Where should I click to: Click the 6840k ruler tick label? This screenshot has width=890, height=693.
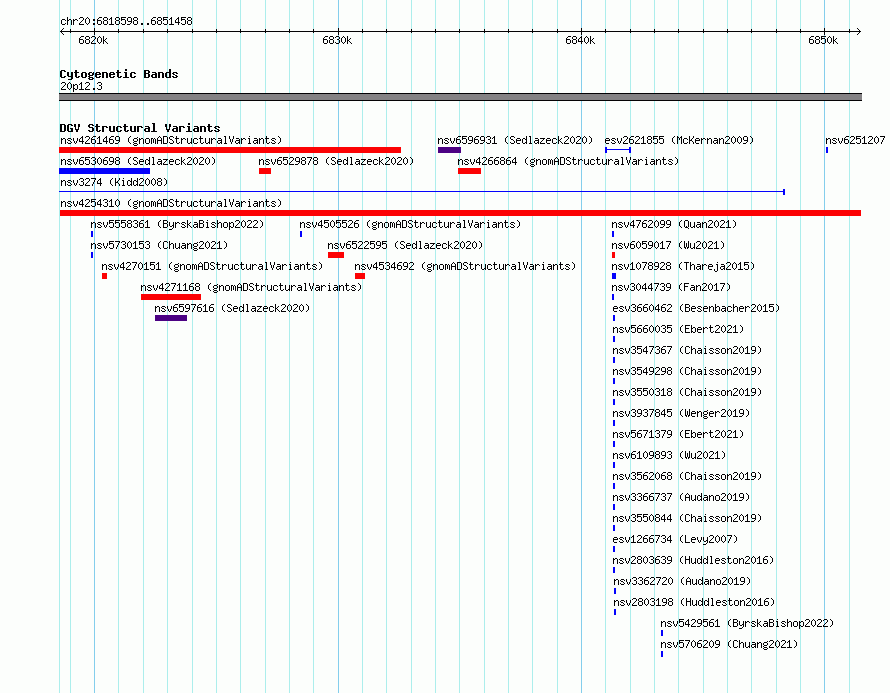click(580, 40)
